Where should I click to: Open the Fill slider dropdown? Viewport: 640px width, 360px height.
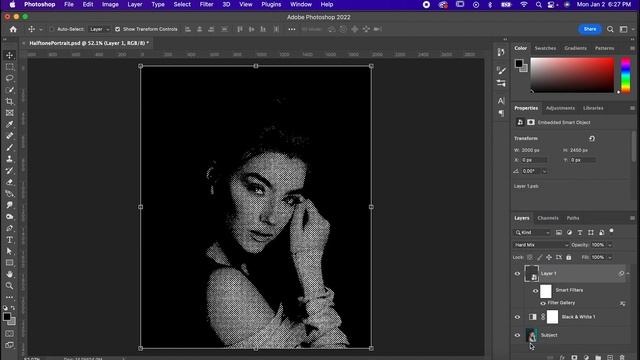(x=610, y=258)
